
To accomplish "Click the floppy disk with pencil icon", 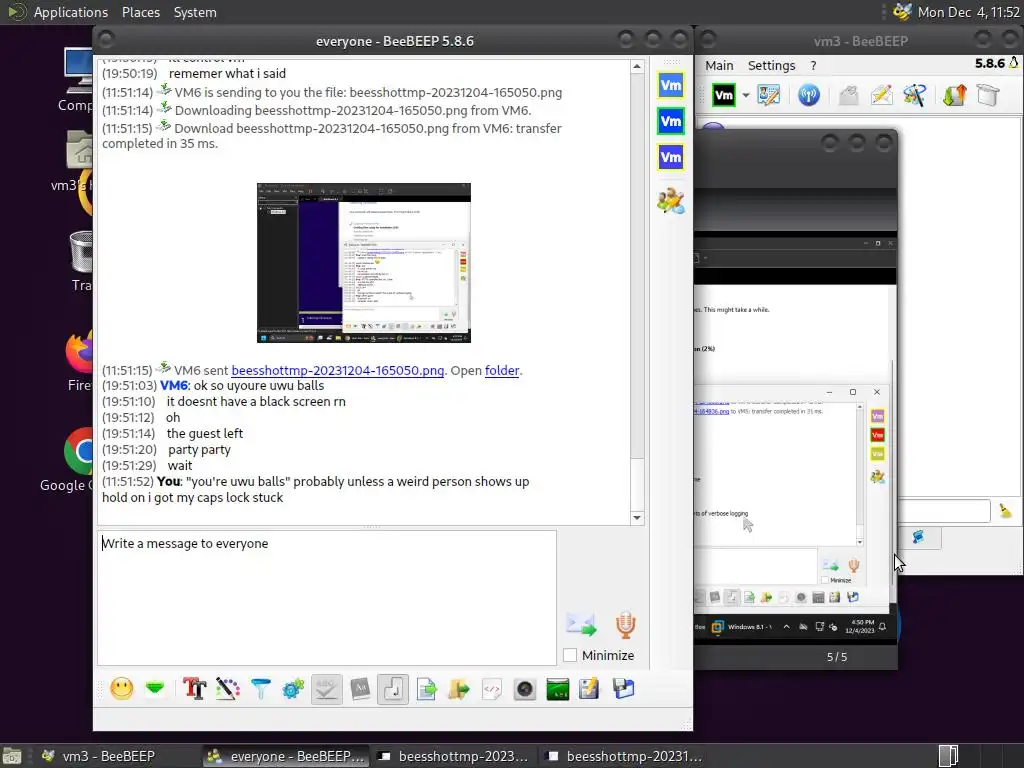I will 590,688.
